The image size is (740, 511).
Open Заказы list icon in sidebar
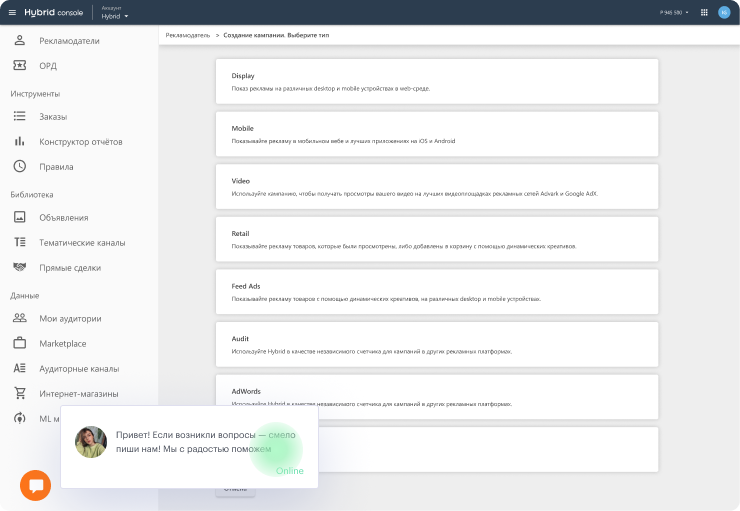[19, 117]
